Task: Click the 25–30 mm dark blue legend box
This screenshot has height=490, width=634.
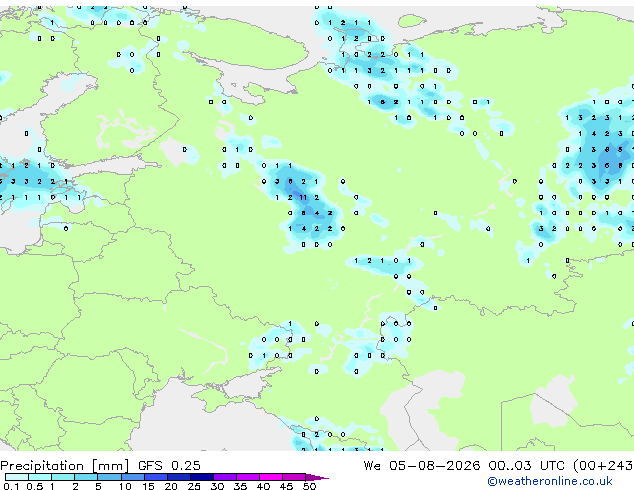Action: pyautogui.click(x=202, y=477)
